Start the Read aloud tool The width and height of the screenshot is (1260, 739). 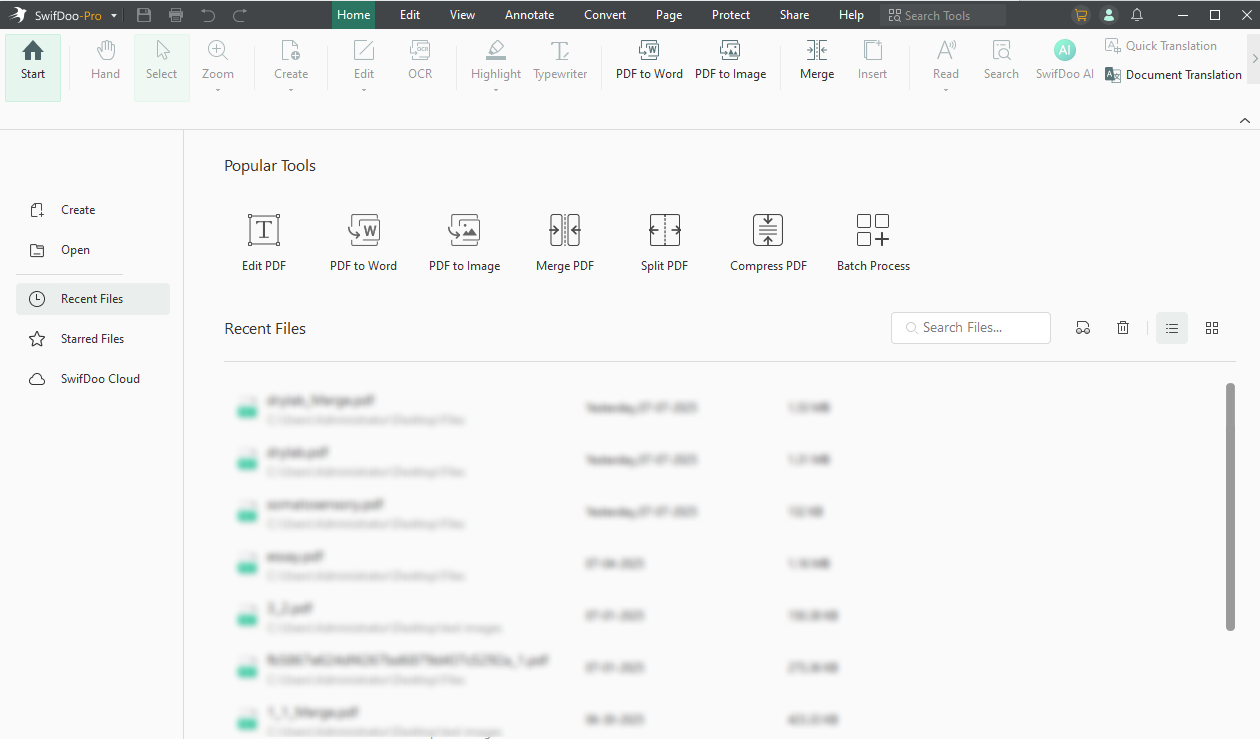pos(946,60)
